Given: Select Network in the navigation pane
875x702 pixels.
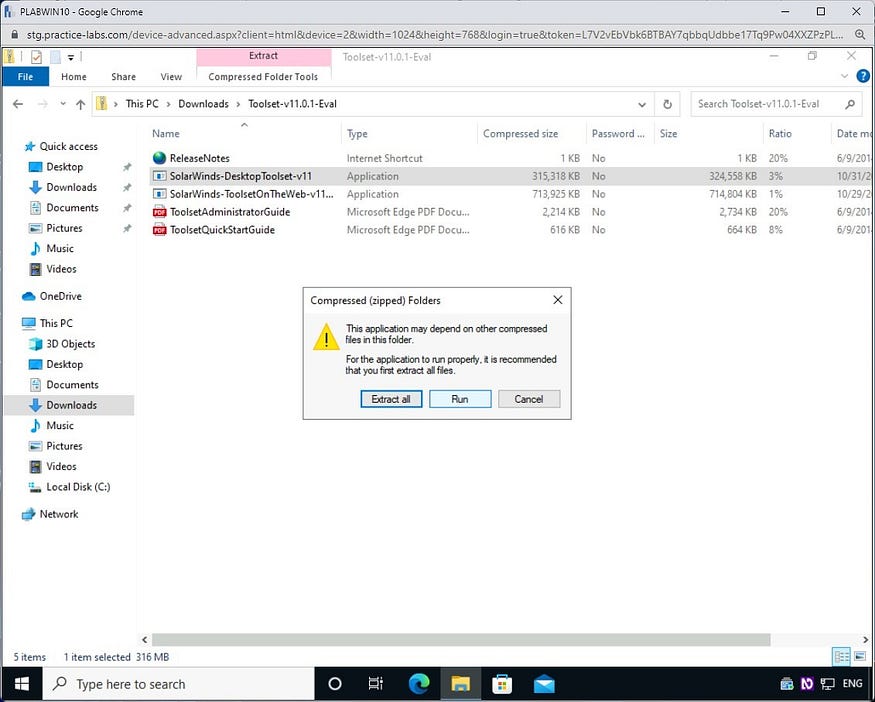Looking at the screenshot, I should pyautogui.click(x=59, y=515).
